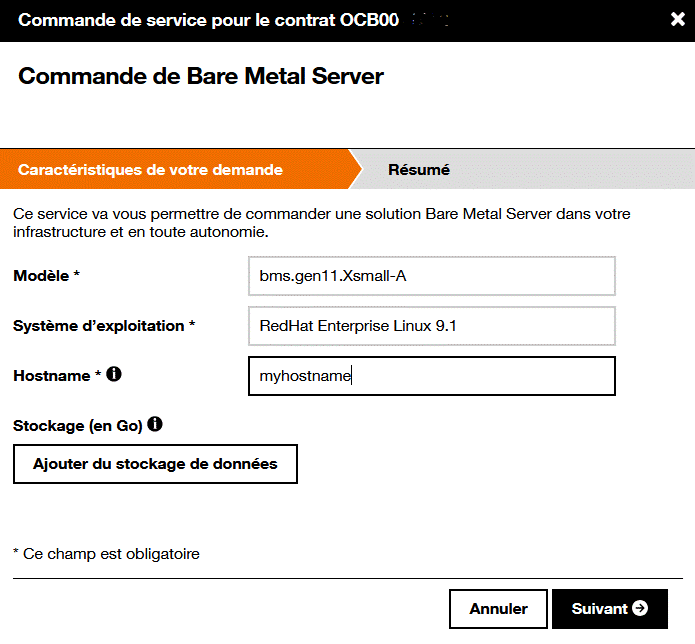Focus the Hostname text field
Viewport: 695px width, 644px height.
[431, 376]
